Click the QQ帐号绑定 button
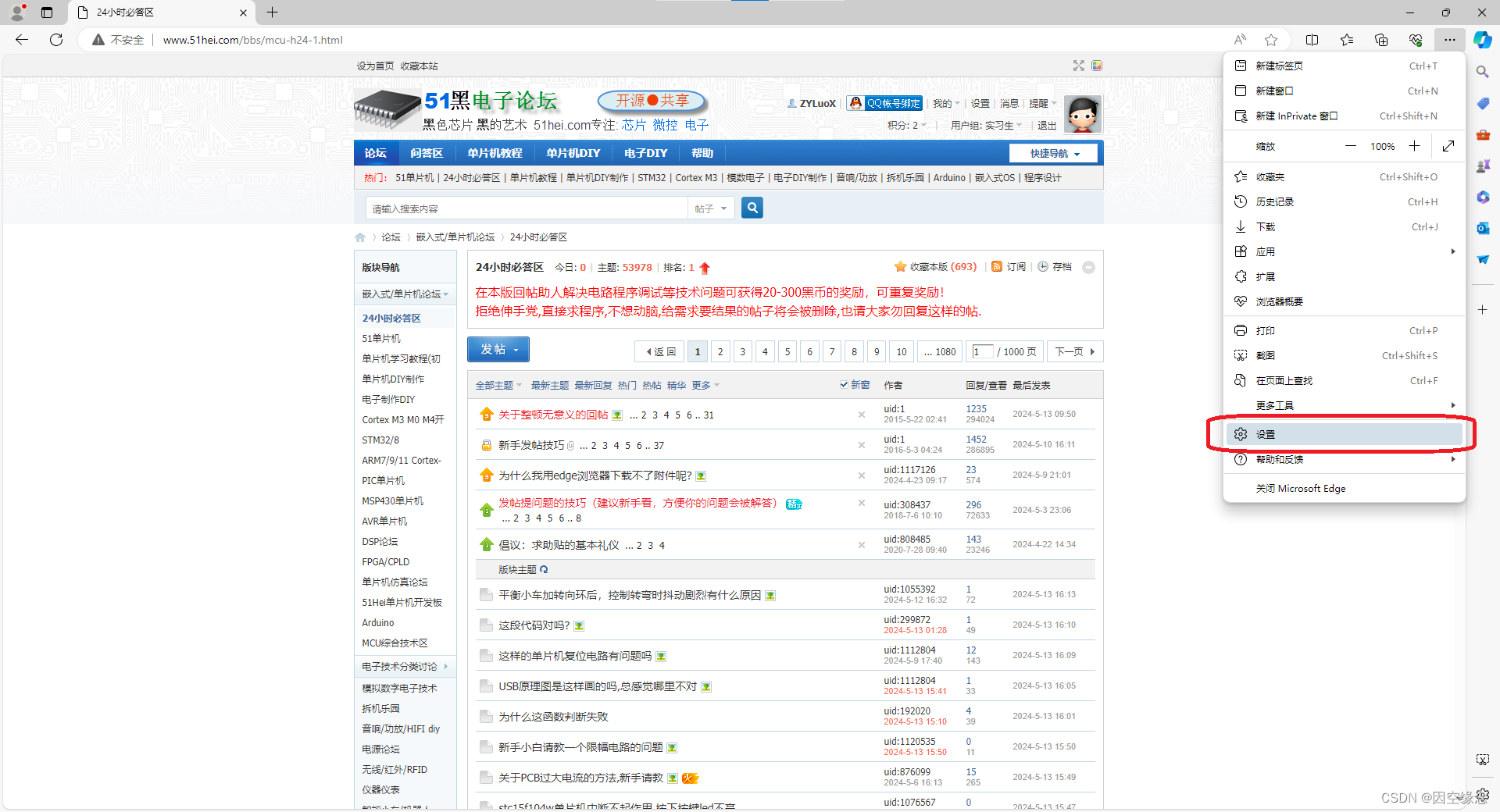Screen dimensions: 1500x812 [885, 103]
